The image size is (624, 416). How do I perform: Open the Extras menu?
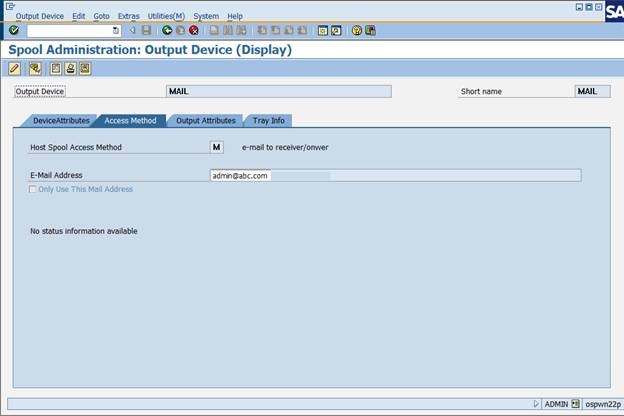click(x=129, y=16)
